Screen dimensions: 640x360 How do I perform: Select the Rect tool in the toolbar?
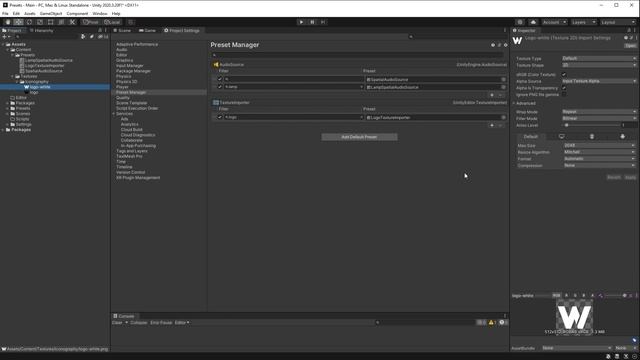point(51,22)
